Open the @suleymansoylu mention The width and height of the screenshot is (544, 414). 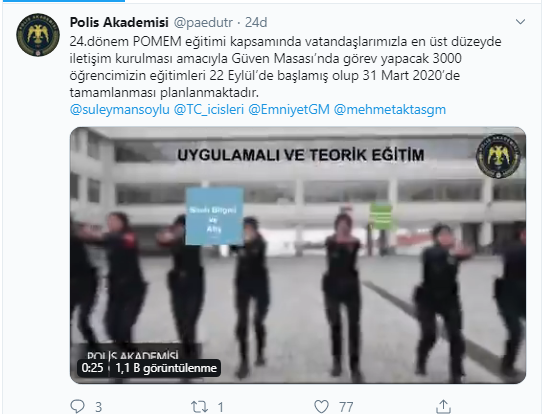(119, 110)
